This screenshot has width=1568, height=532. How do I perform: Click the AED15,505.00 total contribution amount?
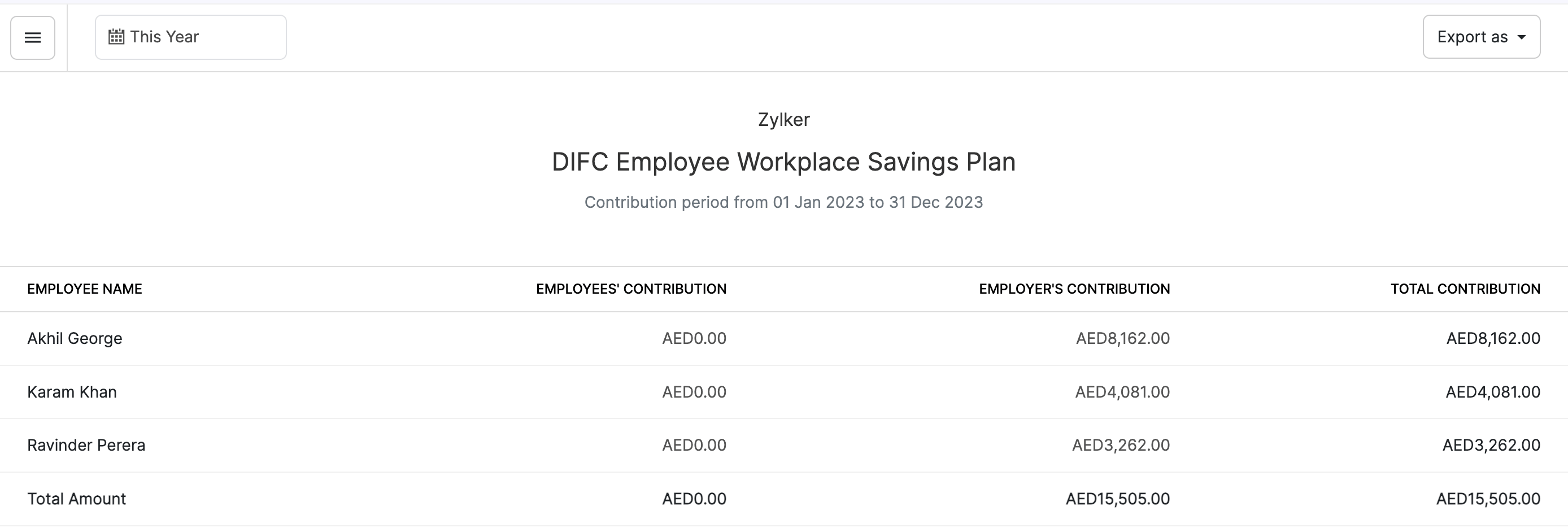[x=1488, y=499]
